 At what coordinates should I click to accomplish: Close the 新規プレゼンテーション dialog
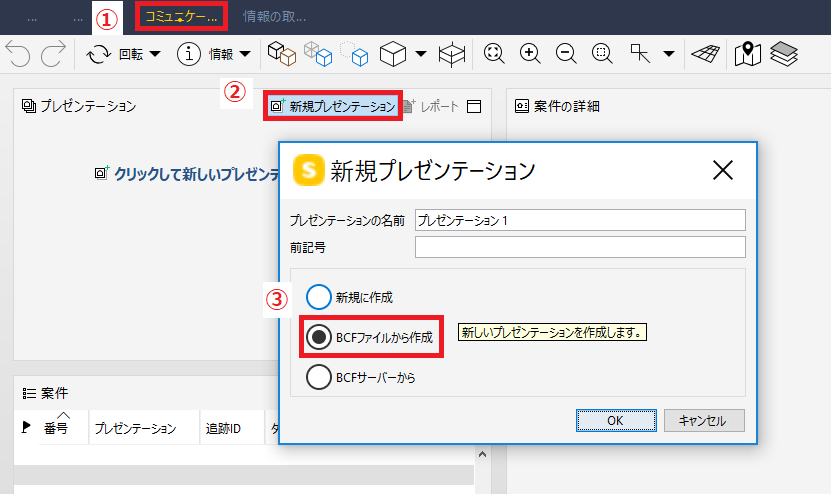click(723, 170)
